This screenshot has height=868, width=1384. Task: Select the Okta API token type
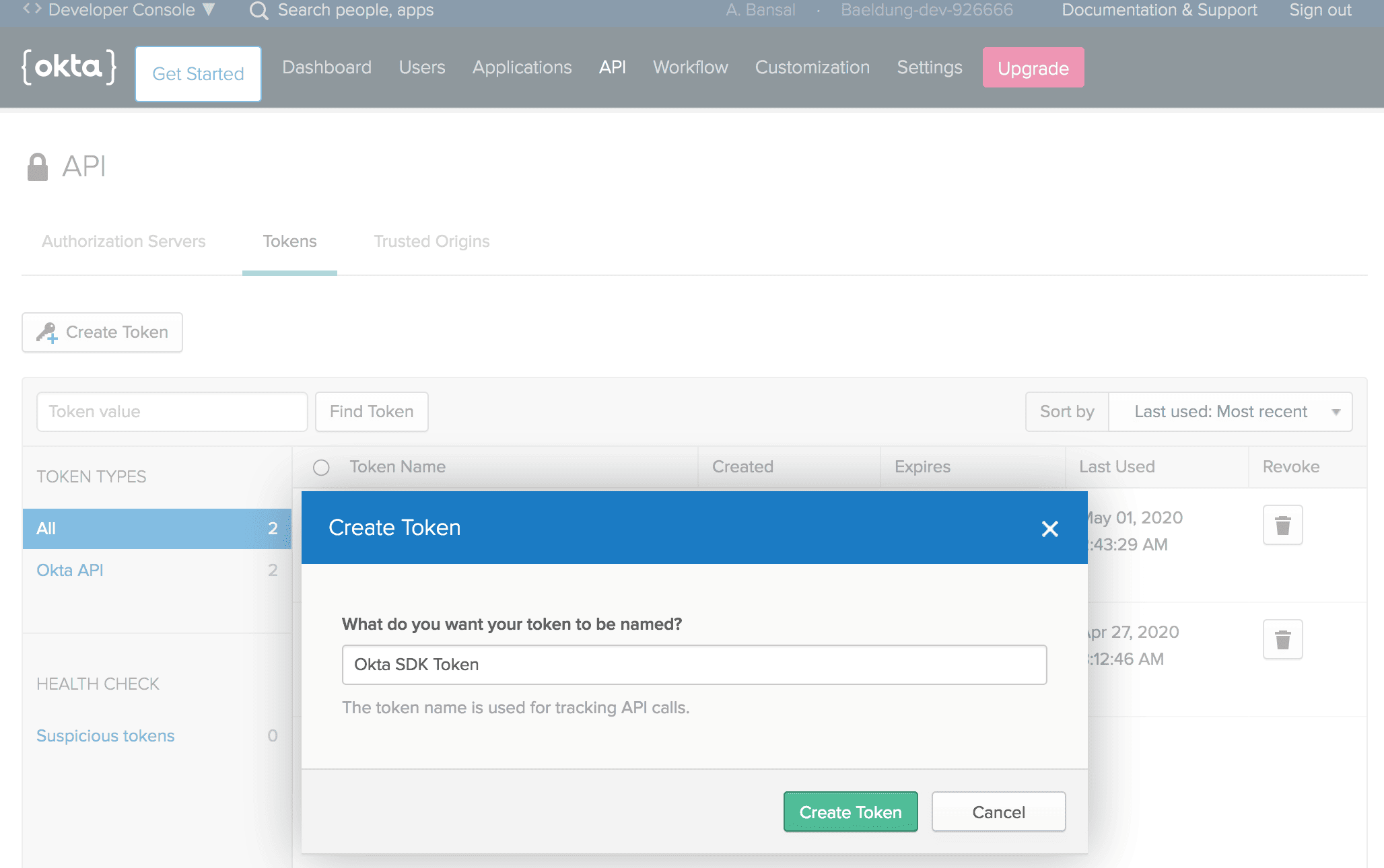(157, 571)
